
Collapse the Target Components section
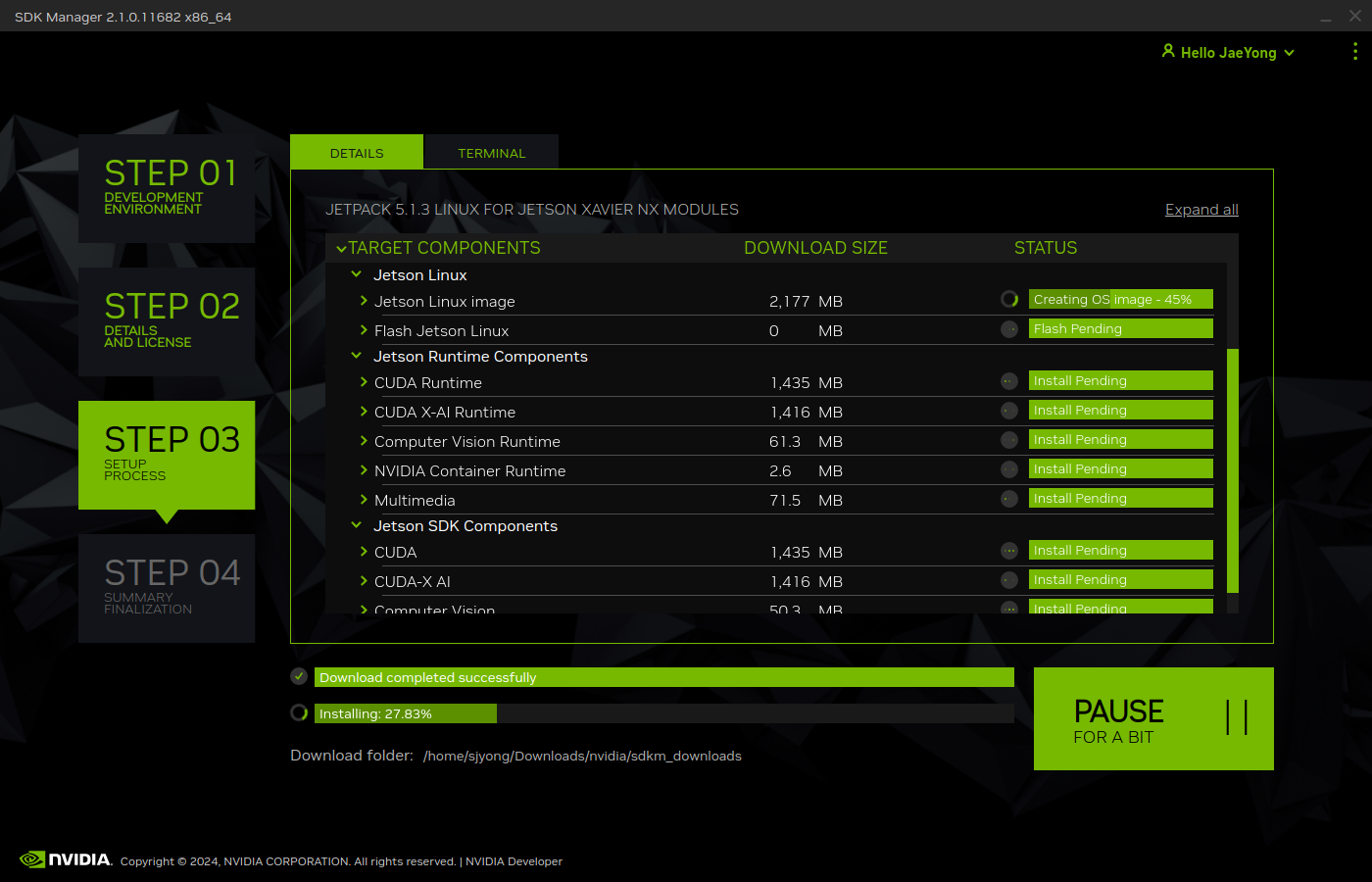[x=341, y=249]
